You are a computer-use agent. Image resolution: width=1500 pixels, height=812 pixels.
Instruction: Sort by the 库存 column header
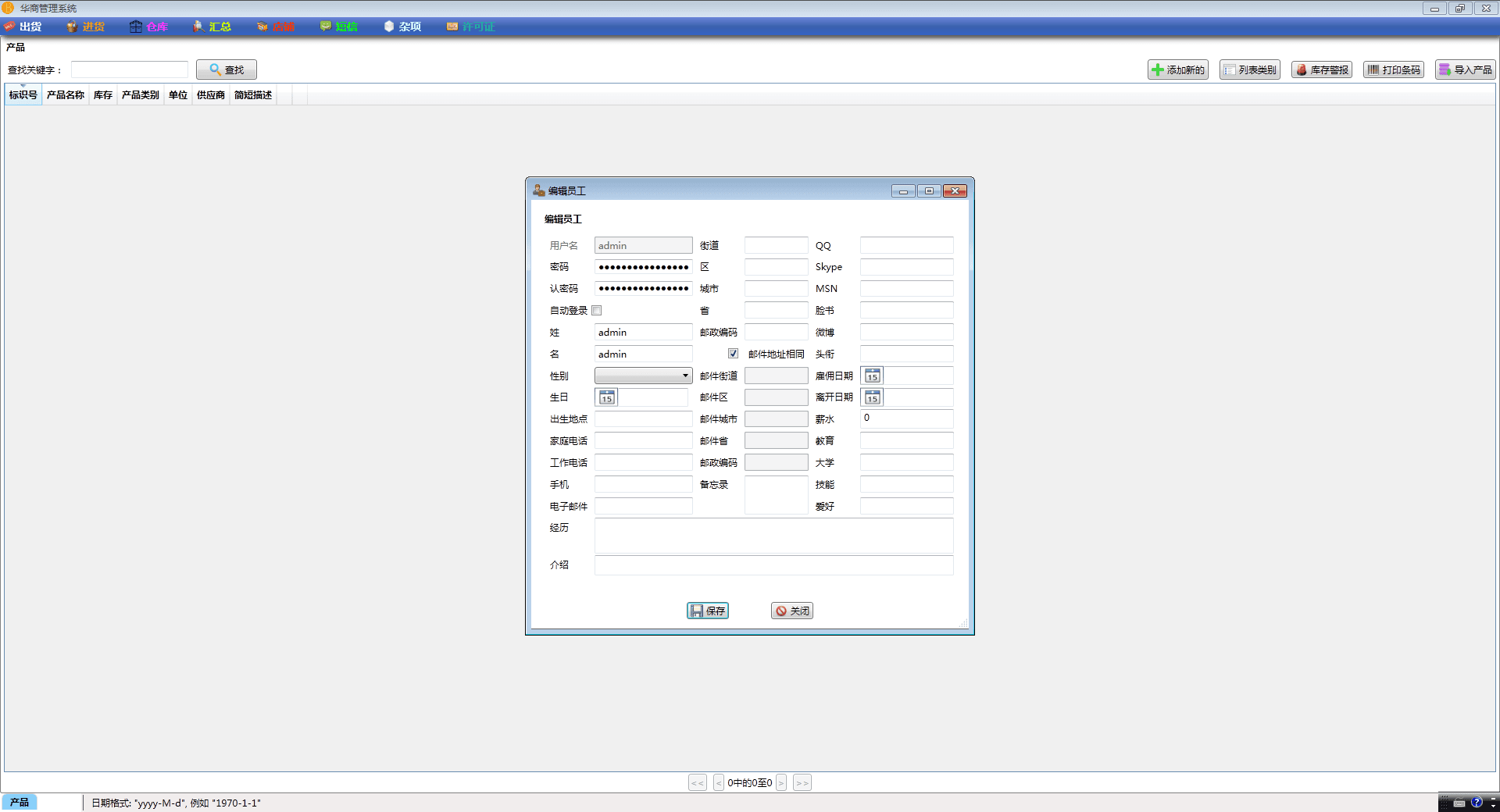103,95
